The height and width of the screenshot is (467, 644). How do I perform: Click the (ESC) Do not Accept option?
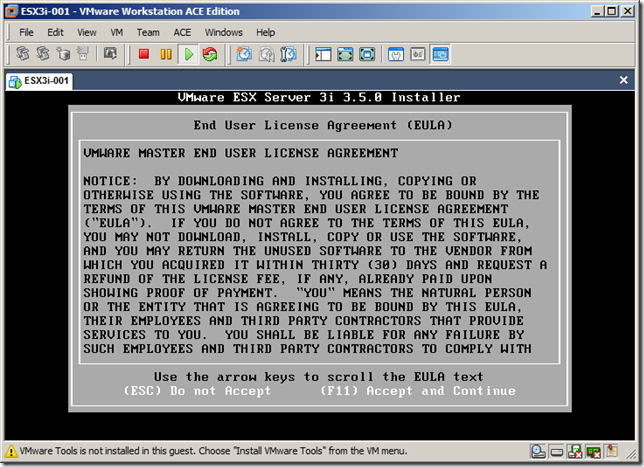click(198, 391)
